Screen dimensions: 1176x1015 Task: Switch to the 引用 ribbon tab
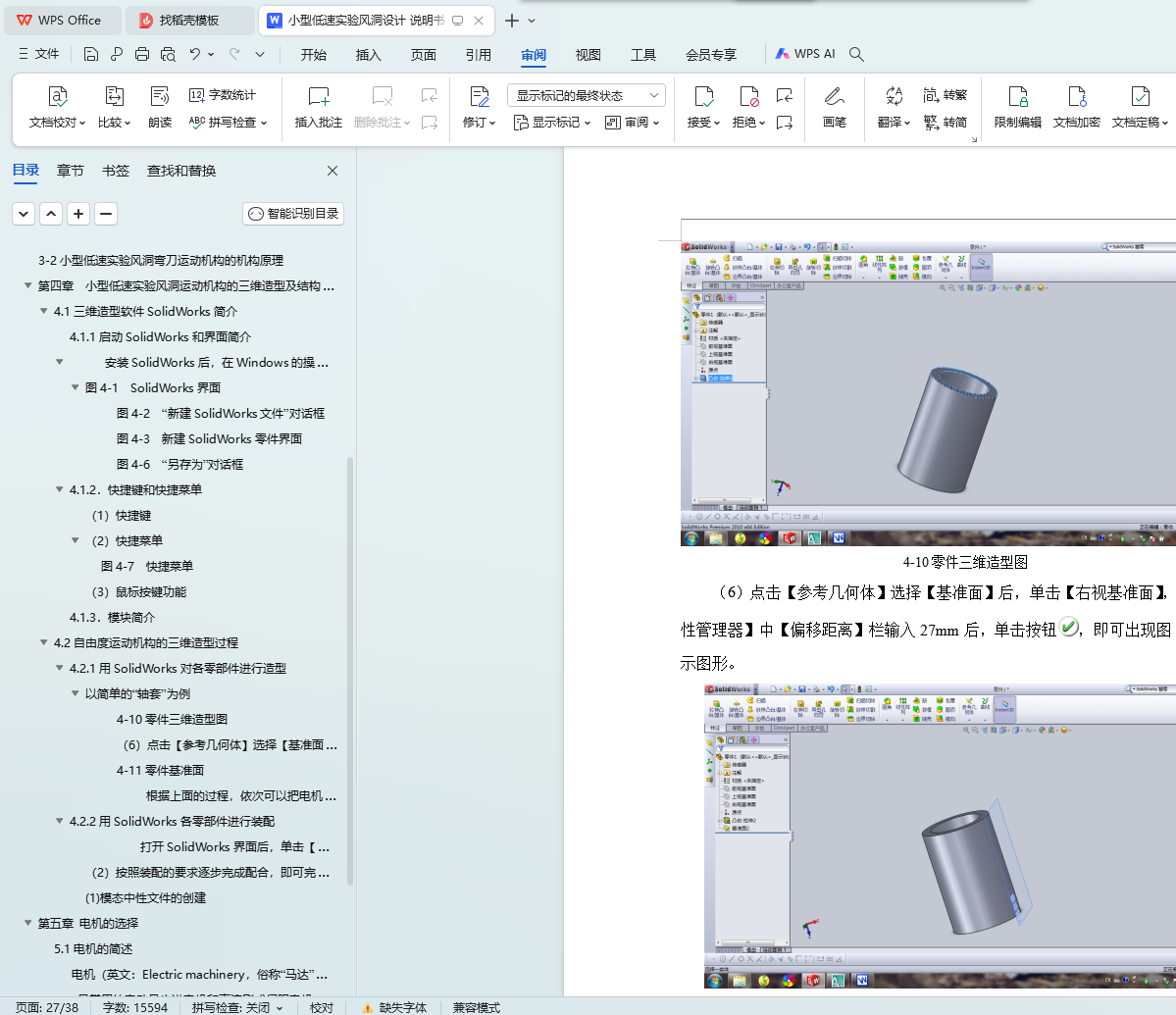click(x=478, y=55)
